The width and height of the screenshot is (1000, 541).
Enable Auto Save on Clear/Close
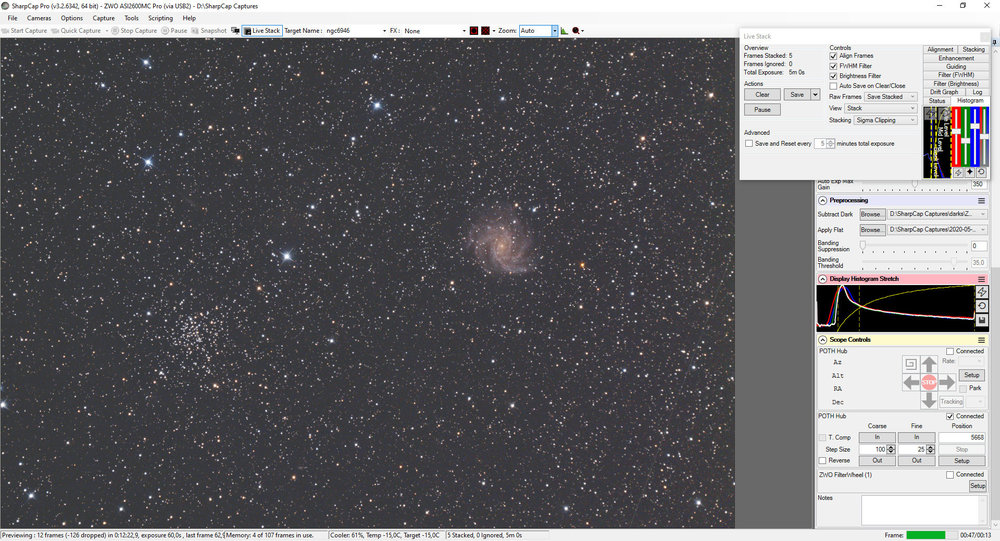coord(833,85)
